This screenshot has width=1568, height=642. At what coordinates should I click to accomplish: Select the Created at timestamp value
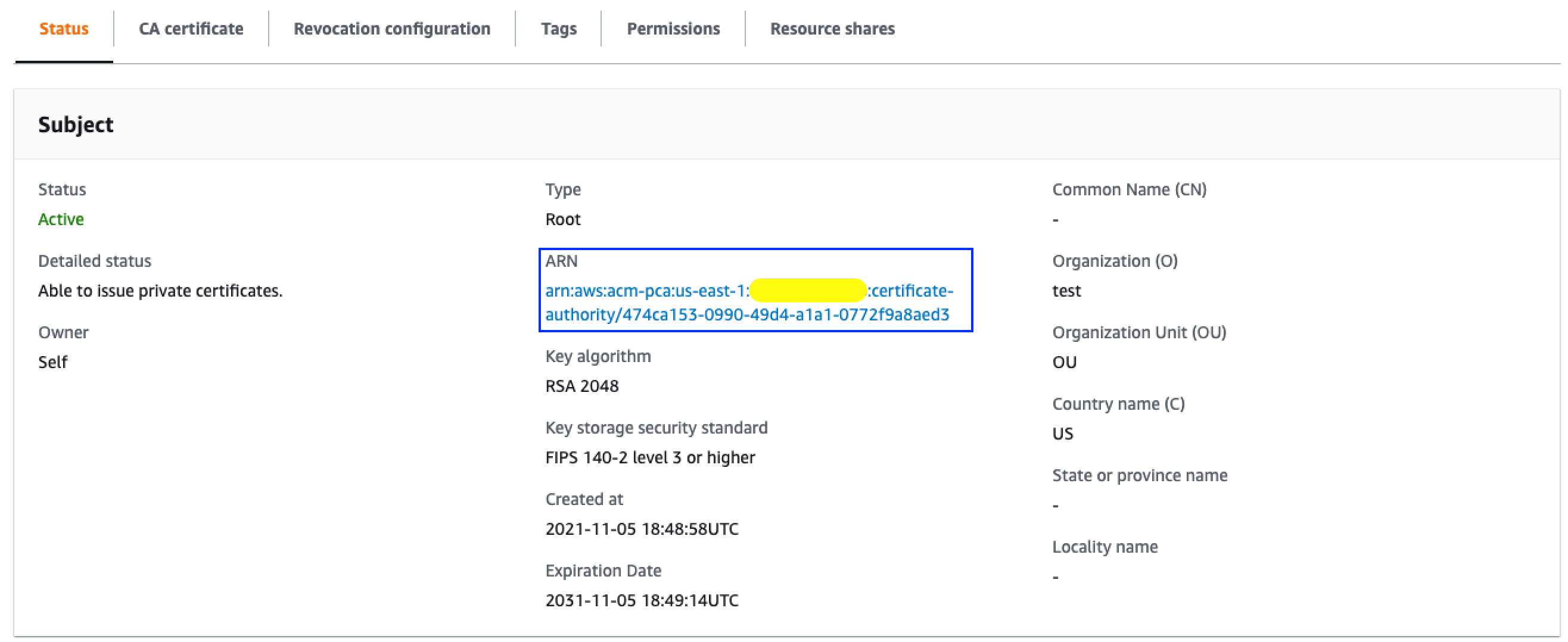tap(642, 529)
